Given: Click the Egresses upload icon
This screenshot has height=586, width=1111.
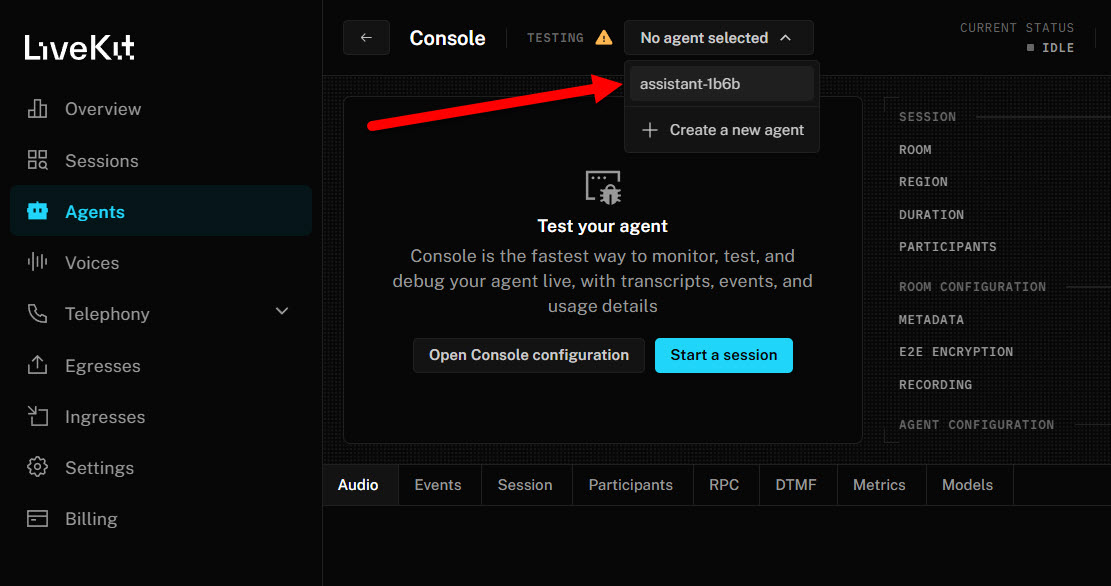Looking at the screenshot, I should [38, 365].
